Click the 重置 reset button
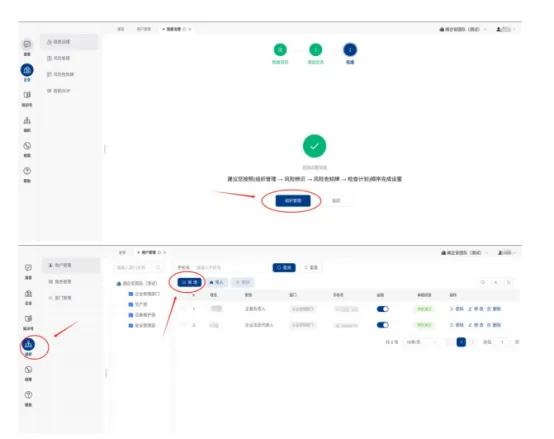Image resolution: width=554 pixels, height=439 pixels. [x=311, y=268]
